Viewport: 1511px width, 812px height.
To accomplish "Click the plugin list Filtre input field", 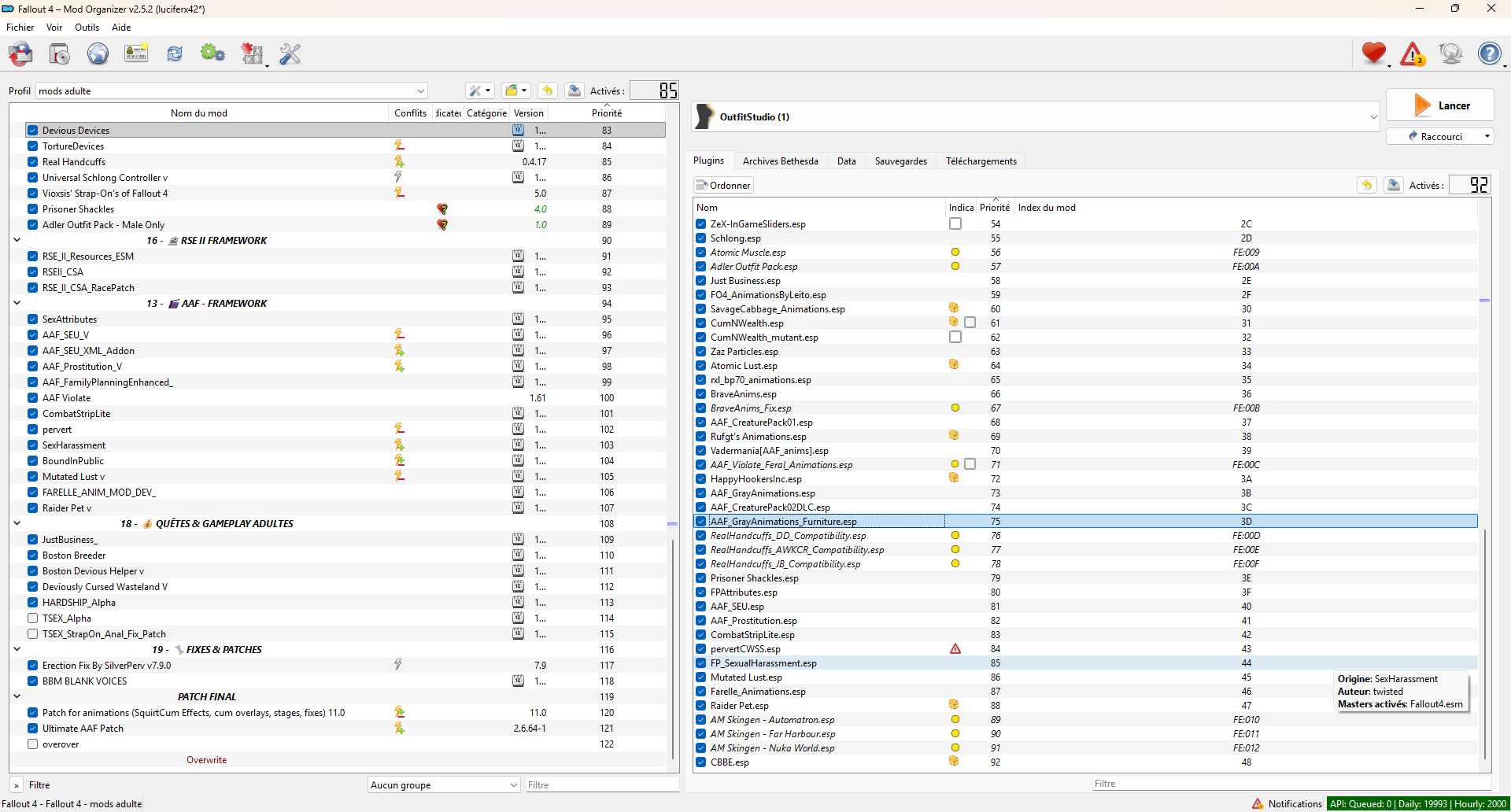I will coord(1291,784).
